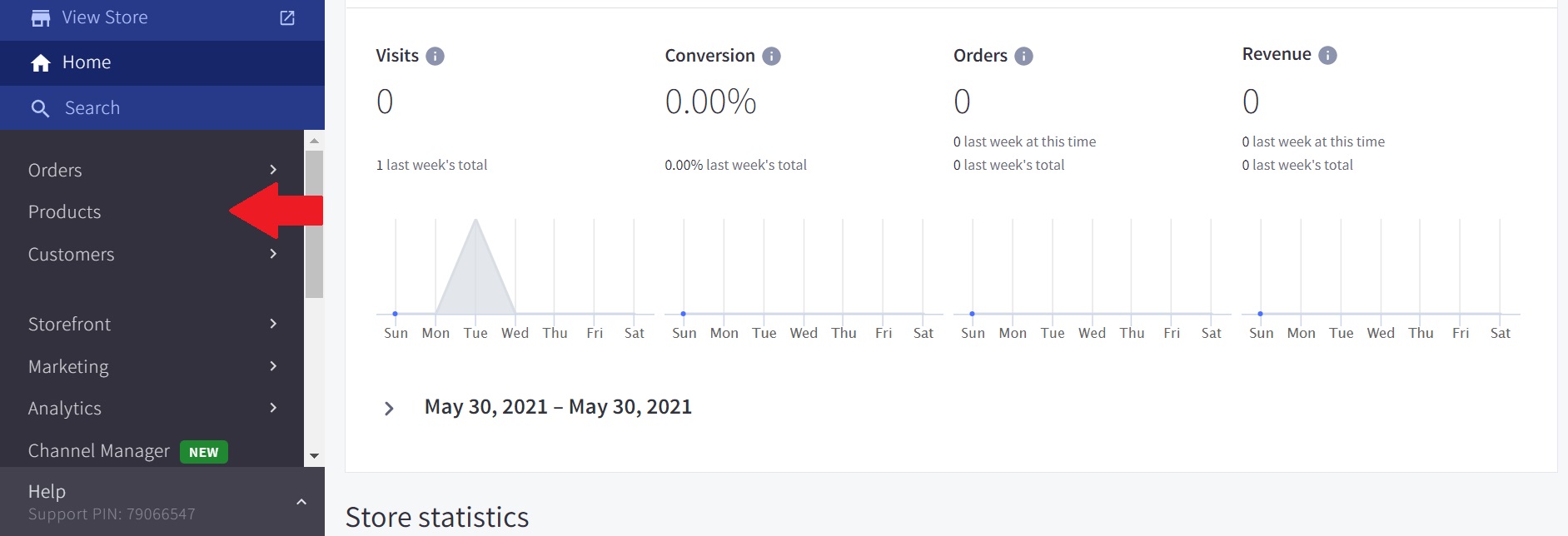Click the Search magnifier icon
The image size is (1568, 536).
(40, 108)
